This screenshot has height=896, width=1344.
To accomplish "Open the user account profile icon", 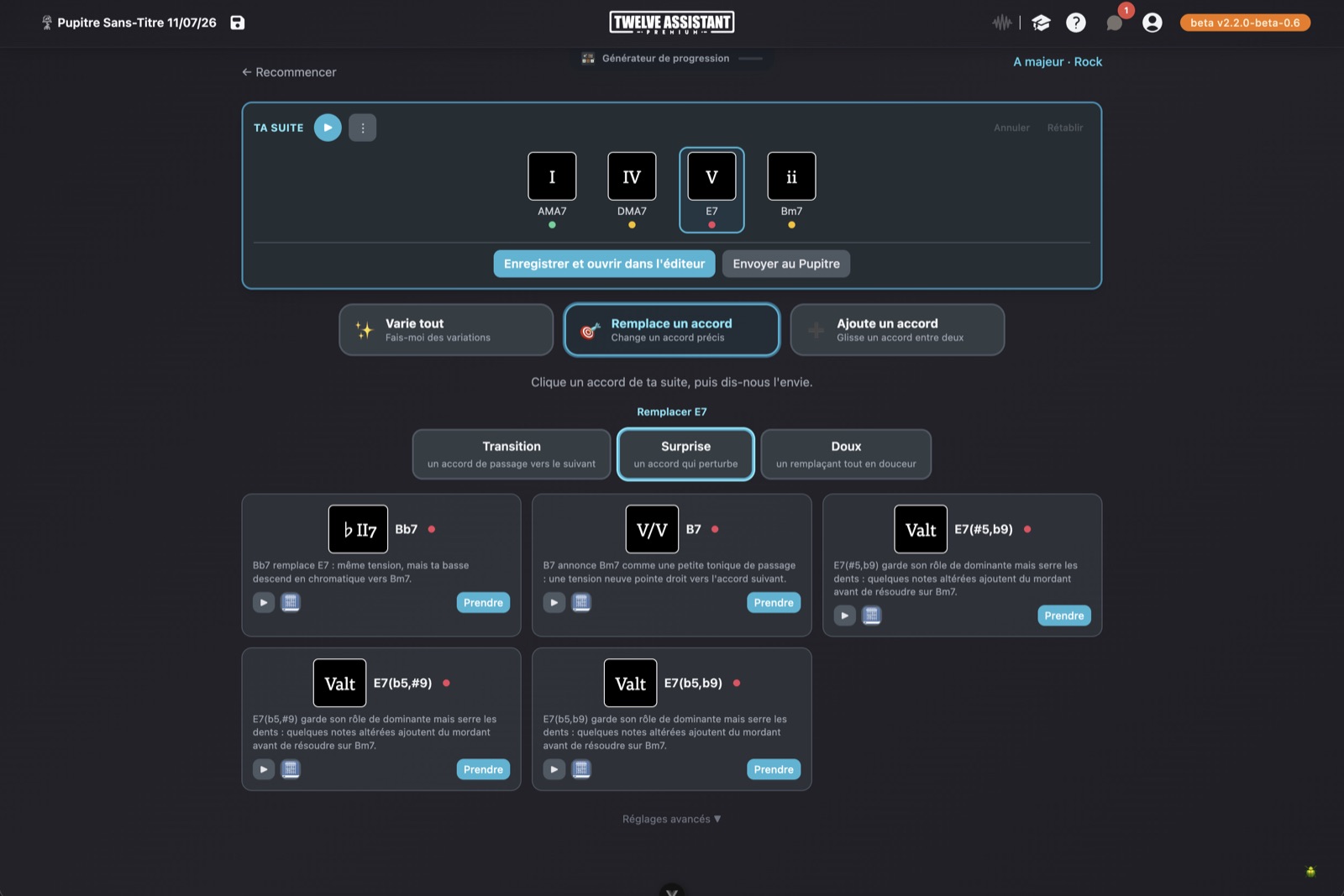I will click(1152, 23).
